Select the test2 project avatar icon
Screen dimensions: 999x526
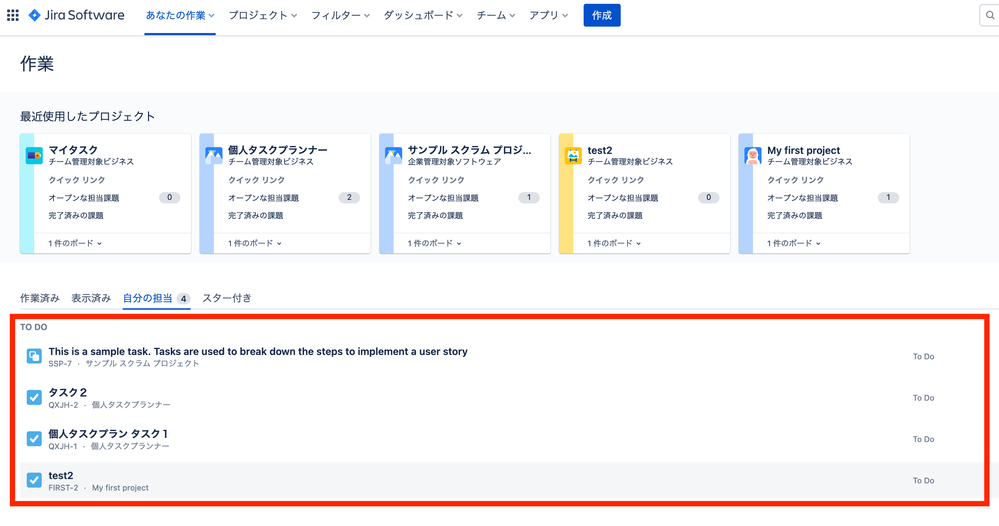pyautogui.click(x=573, y=155)
